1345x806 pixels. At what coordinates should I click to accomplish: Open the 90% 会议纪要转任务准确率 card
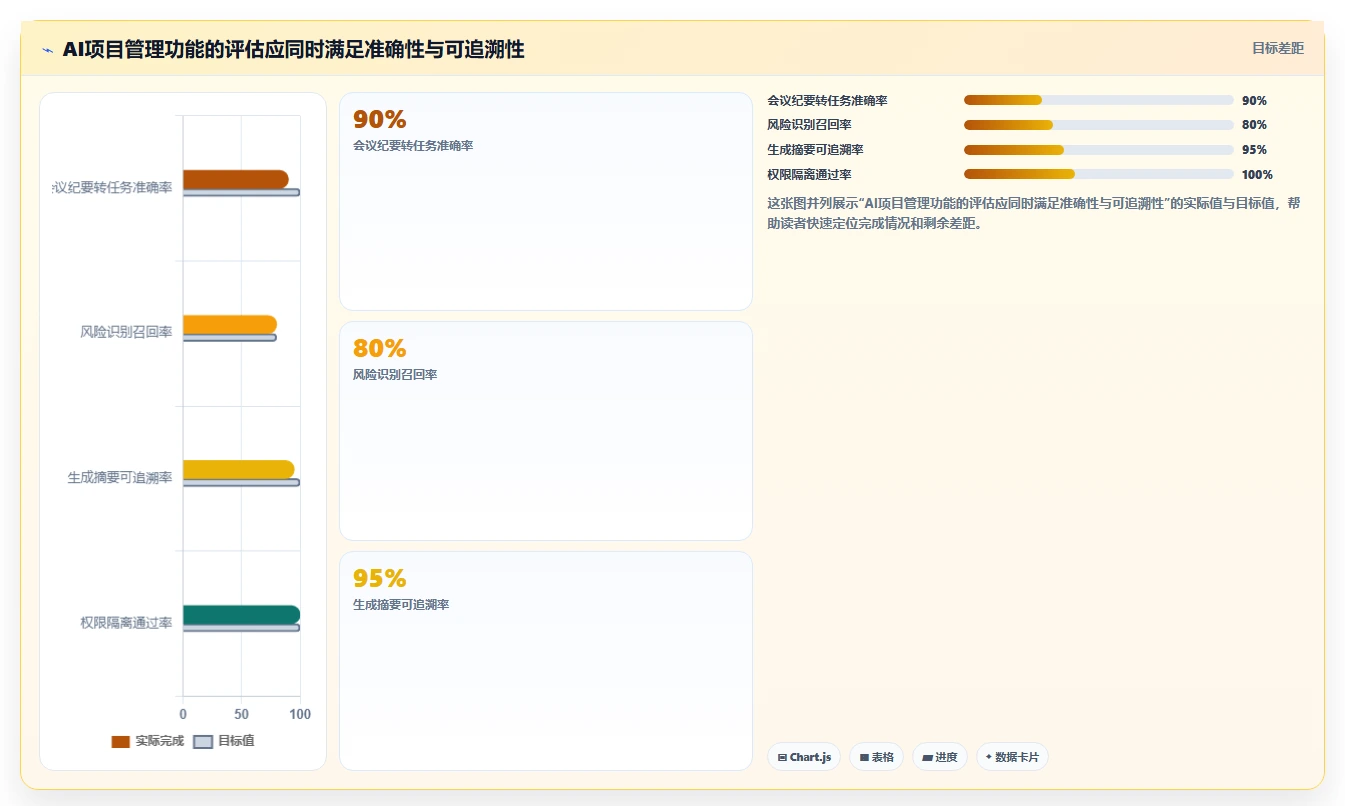click(546, 201)
